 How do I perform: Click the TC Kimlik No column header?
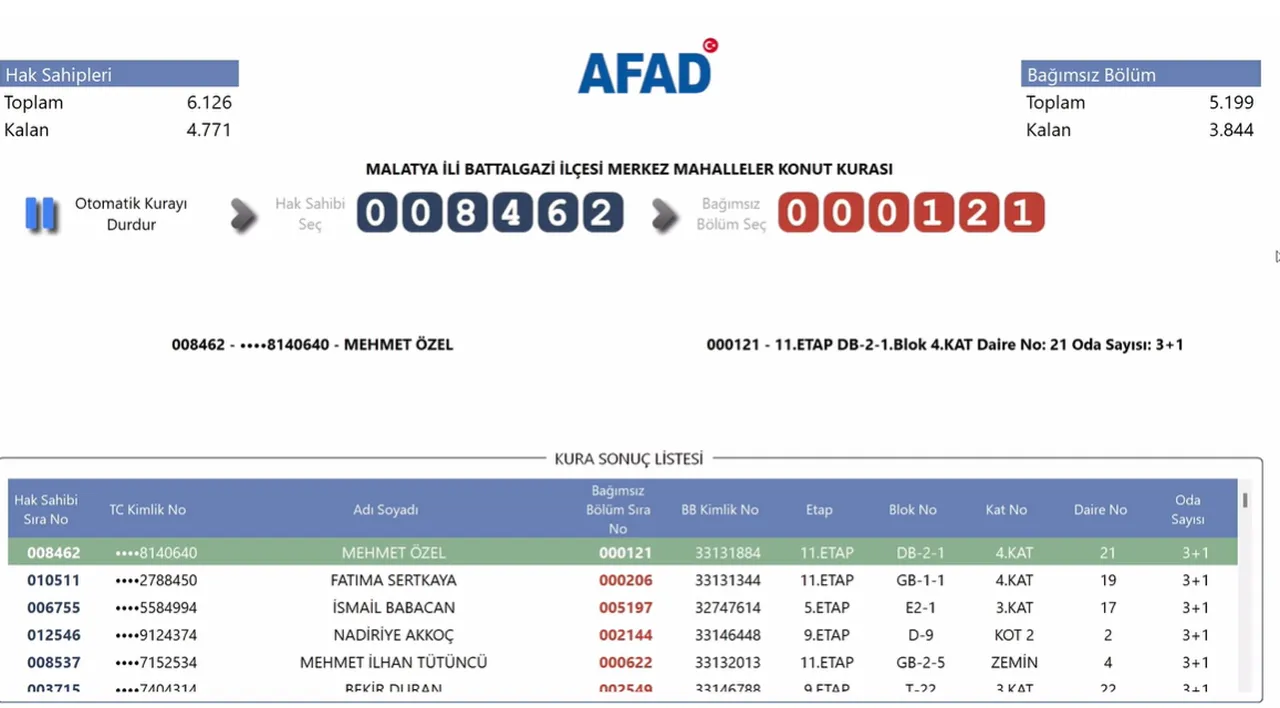coord(148,509)
